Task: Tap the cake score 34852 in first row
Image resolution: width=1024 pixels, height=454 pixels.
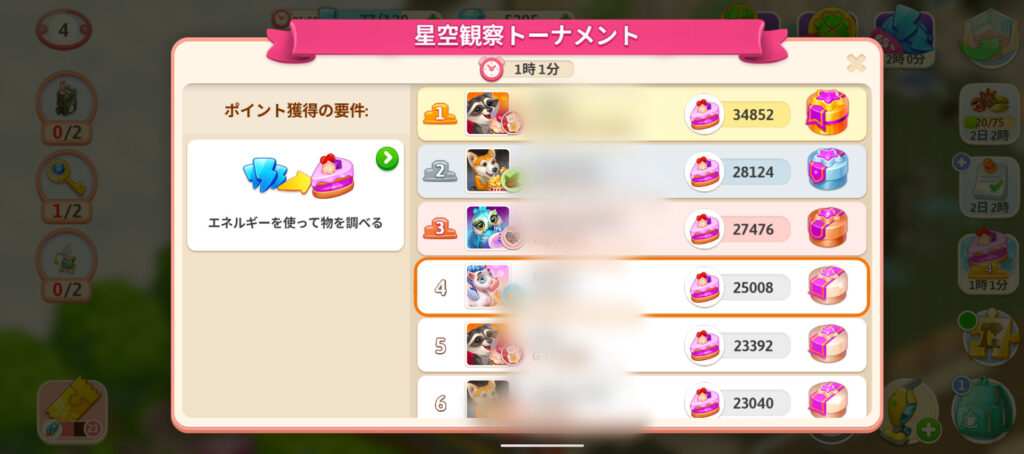Action: click(738, 115)
